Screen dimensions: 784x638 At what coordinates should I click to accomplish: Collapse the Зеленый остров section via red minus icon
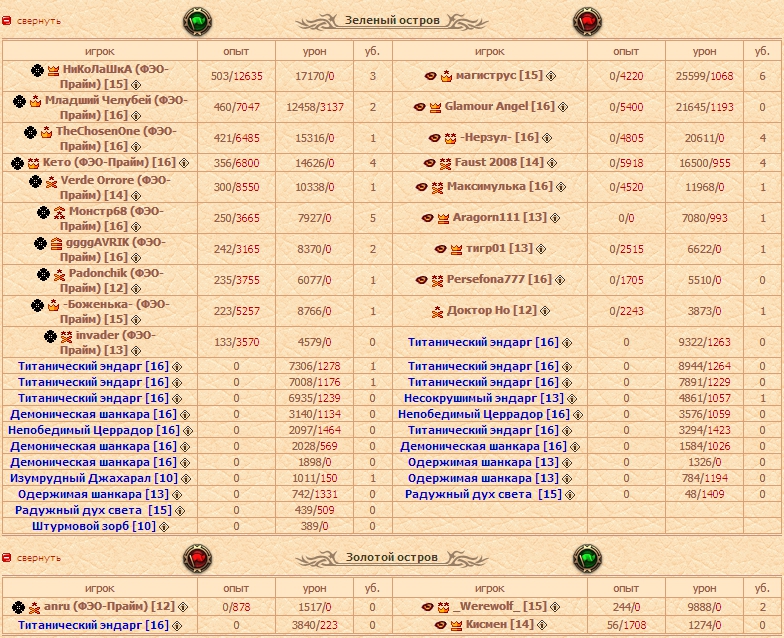[x=6, y=21]
